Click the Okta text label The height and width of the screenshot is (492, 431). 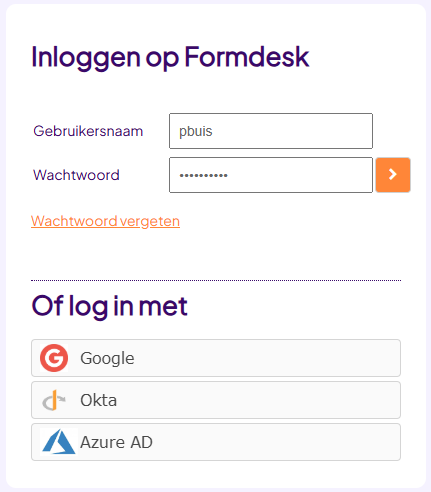tap(99, 400)
